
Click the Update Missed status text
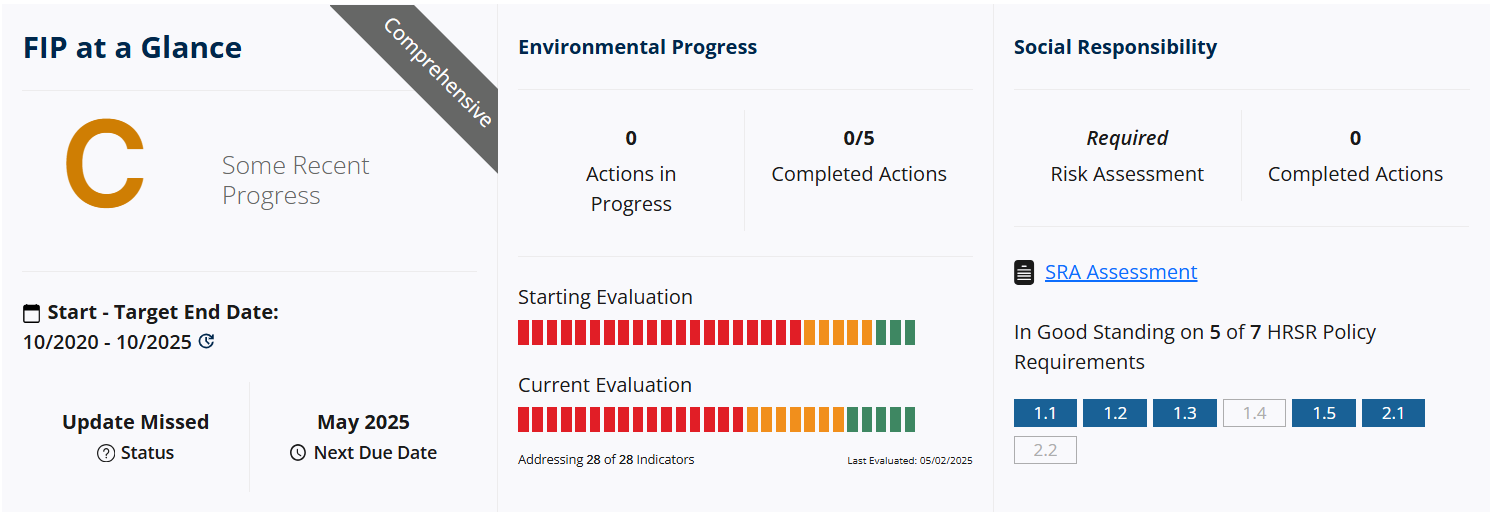tap(135, 422)
